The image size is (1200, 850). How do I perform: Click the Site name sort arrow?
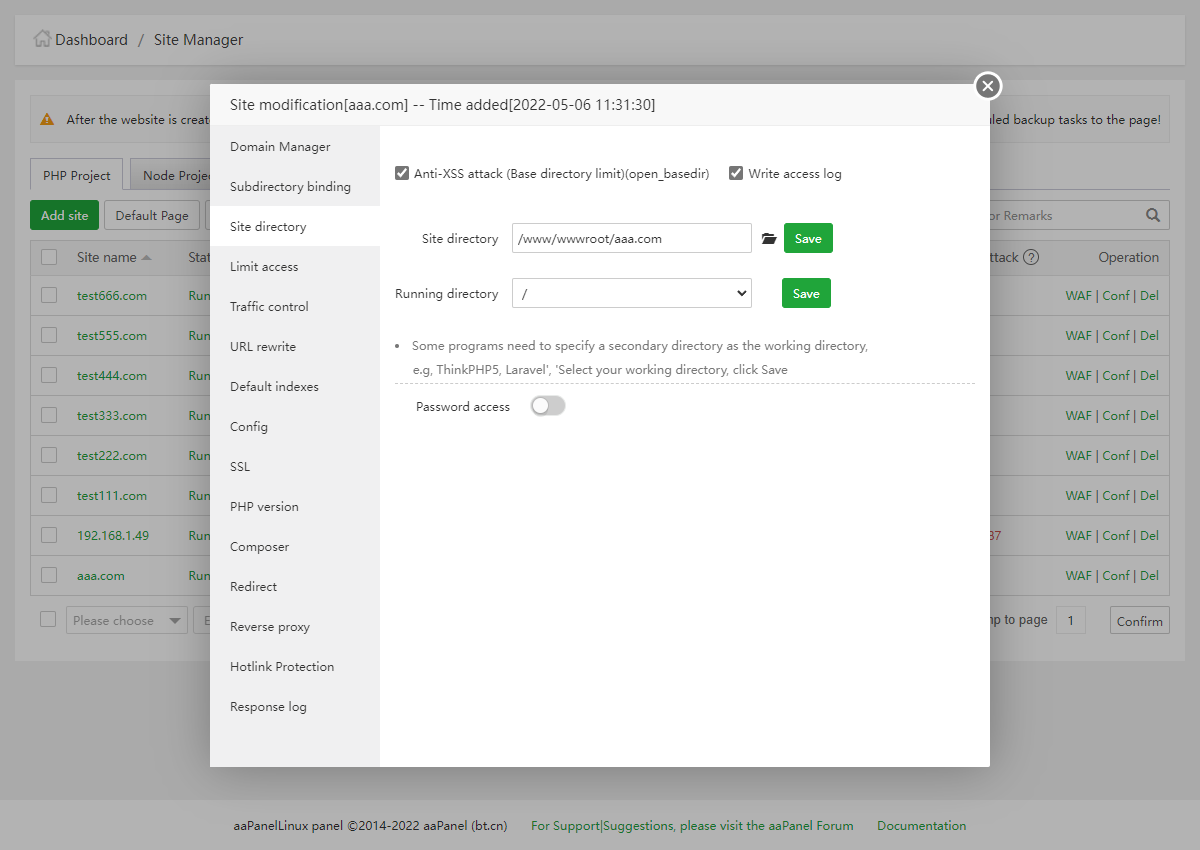click(x=147, y=257)
